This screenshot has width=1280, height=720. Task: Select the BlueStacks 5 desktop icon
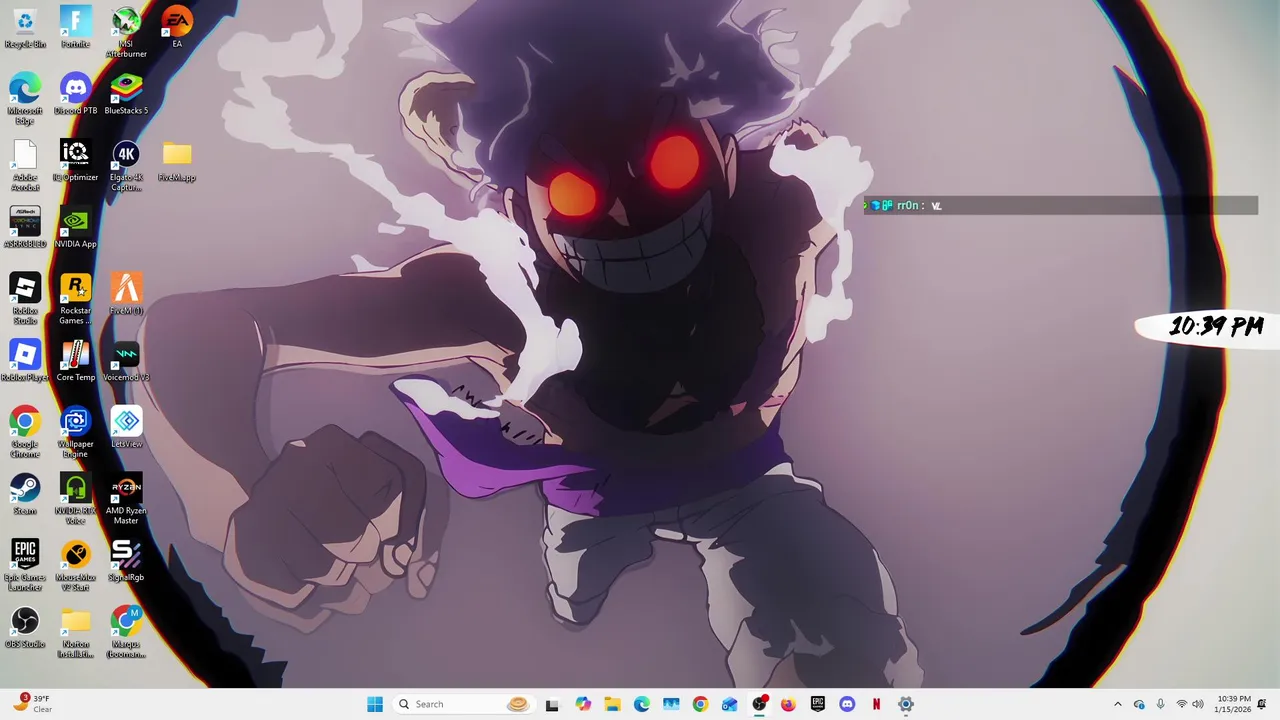[x=126, y=94]
